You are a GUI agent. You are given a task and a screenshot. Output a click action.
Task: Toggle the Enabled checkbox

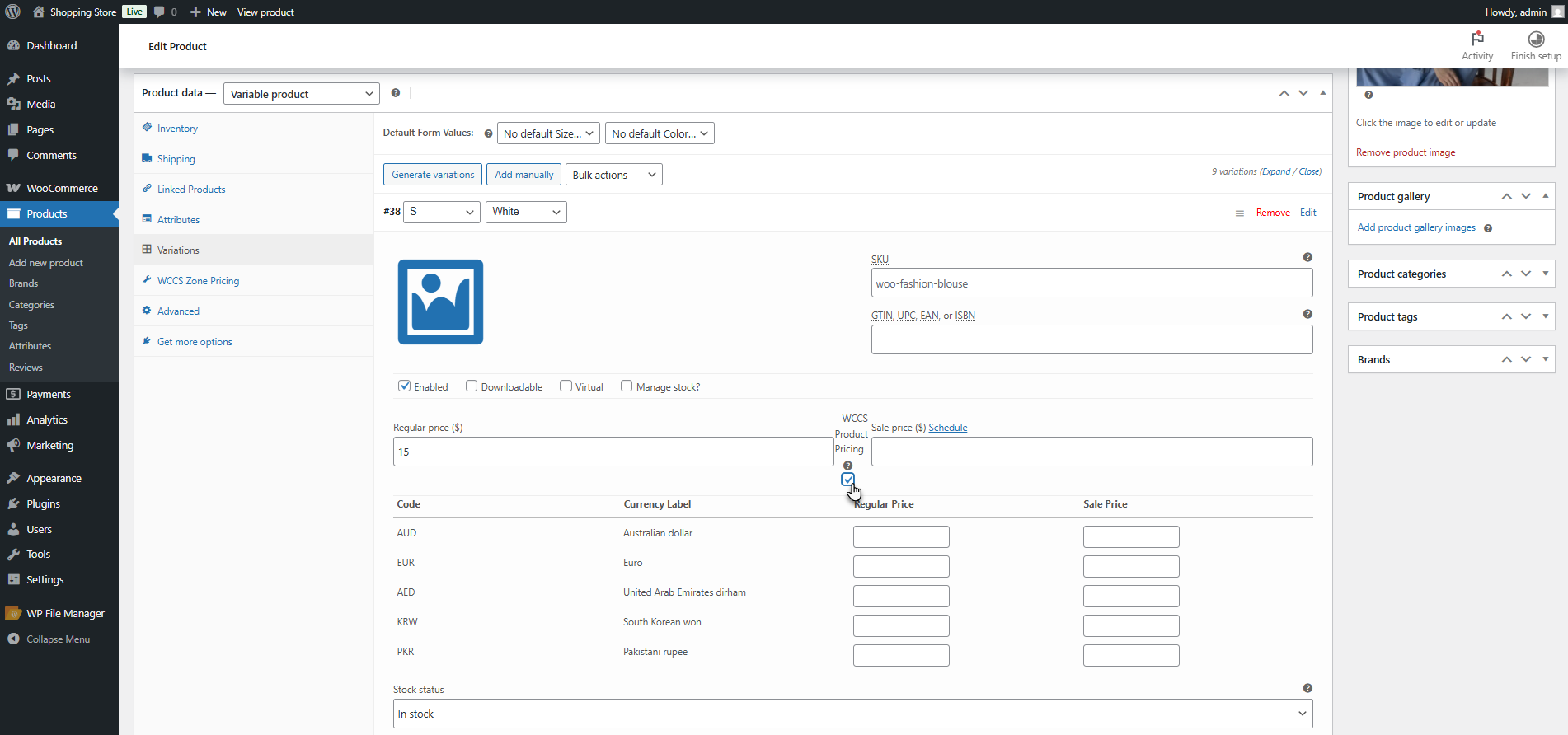[405, 386]
